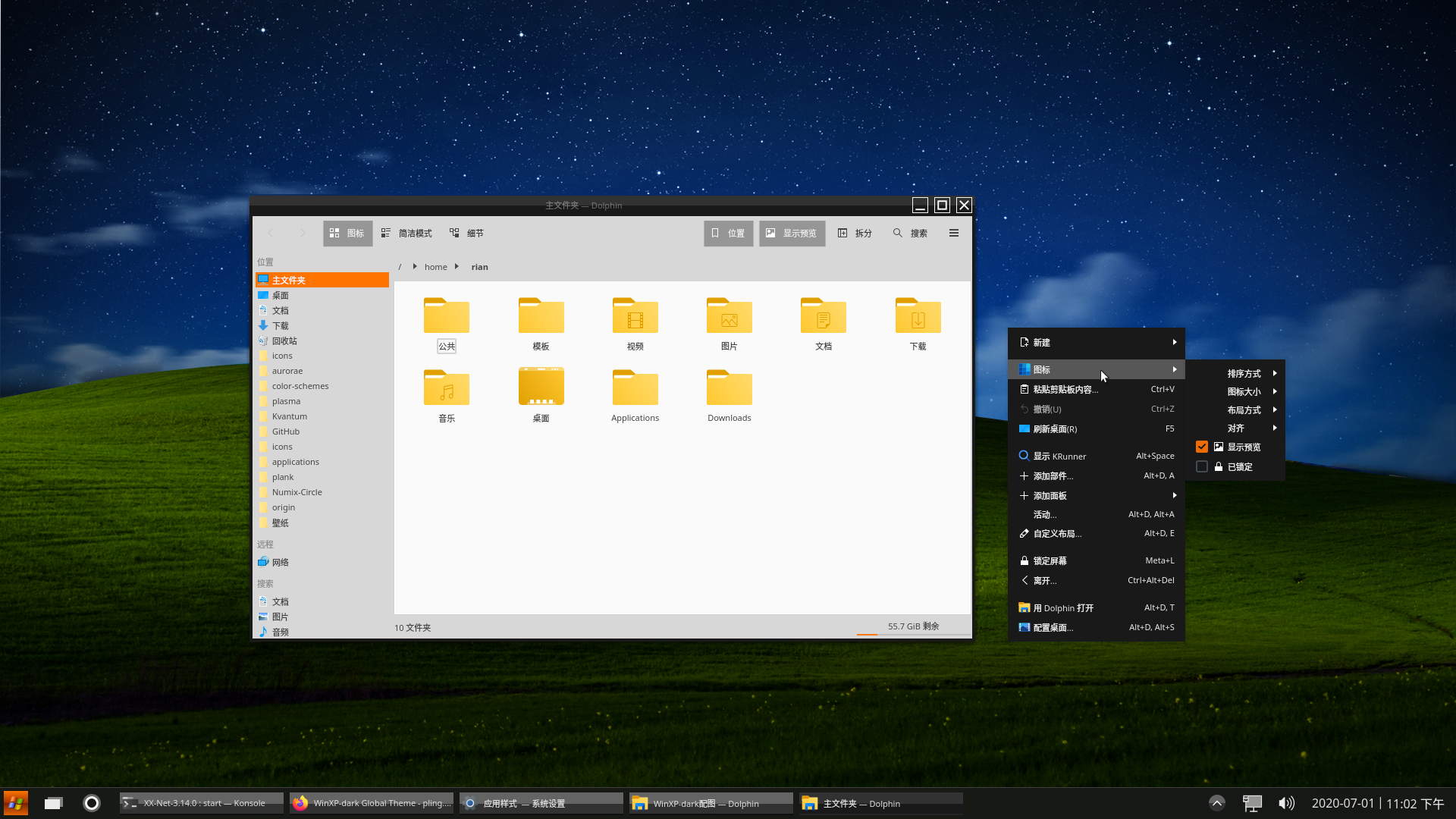Select 网络 in the remote section

point(322,562)
